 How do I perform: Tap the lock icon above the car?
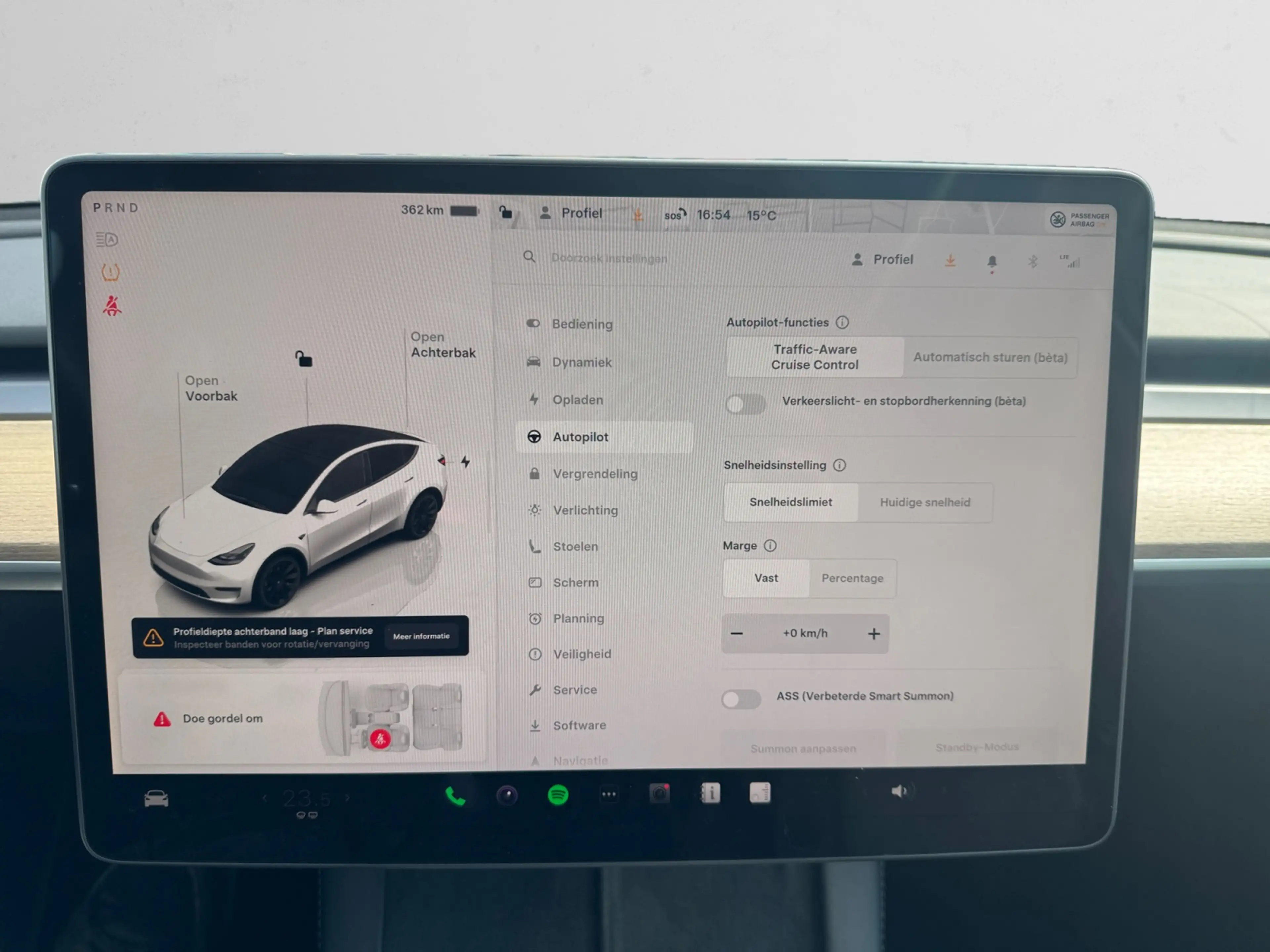click(x=304, y=359)
